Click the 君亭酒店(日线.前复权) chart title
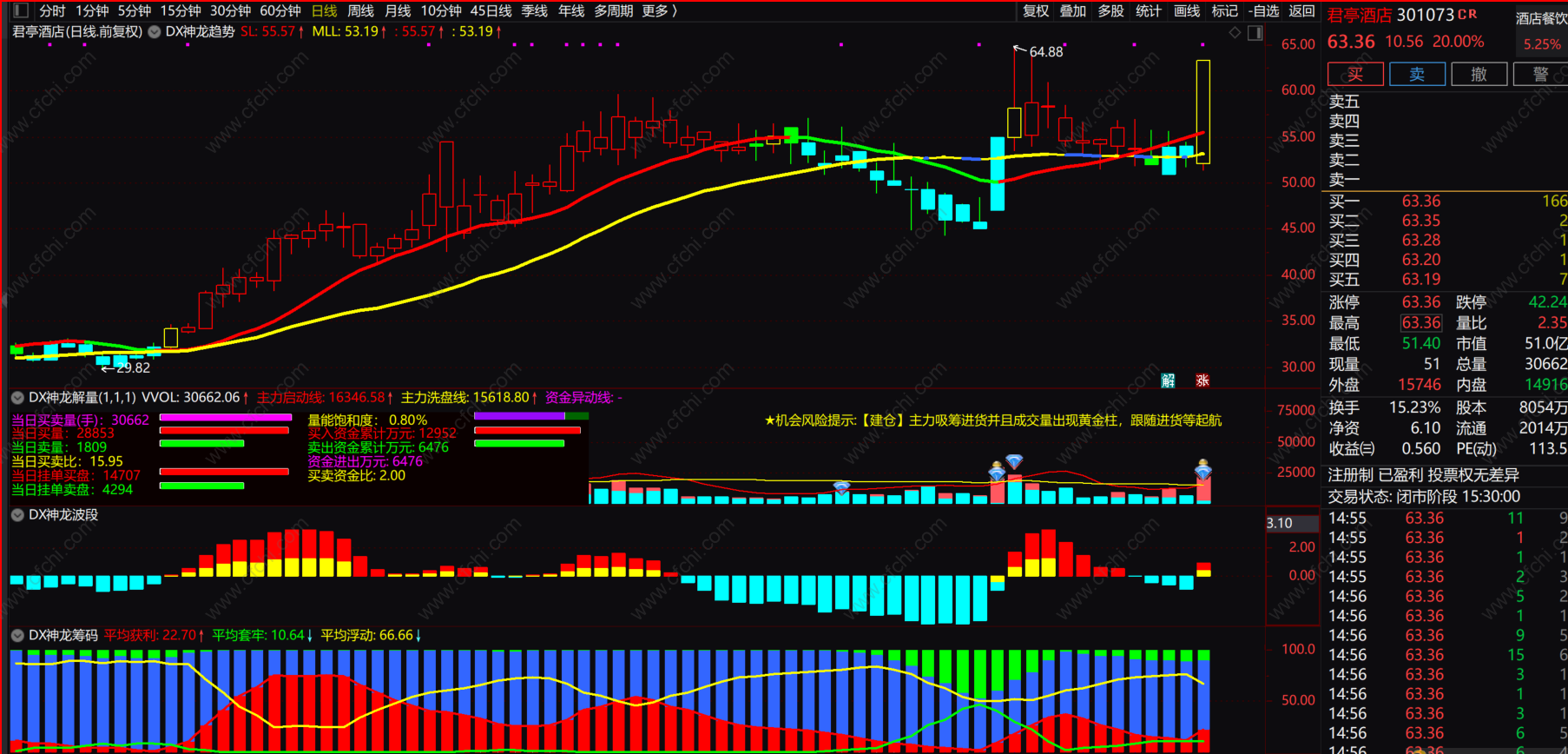The height and width of the screenshot is (754, 1568). (76, 31)
